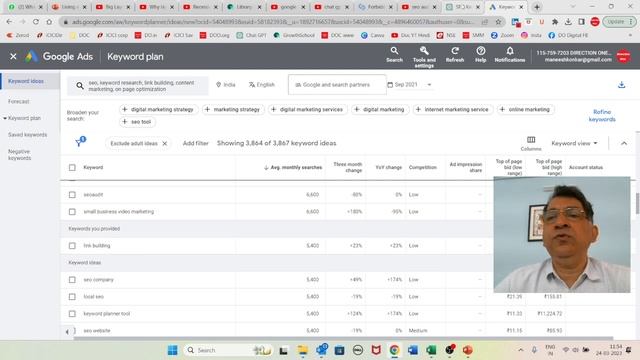The image size is (640, 360).
Task: Add the seo tool suggestion
Action: (x=137, y=122)
